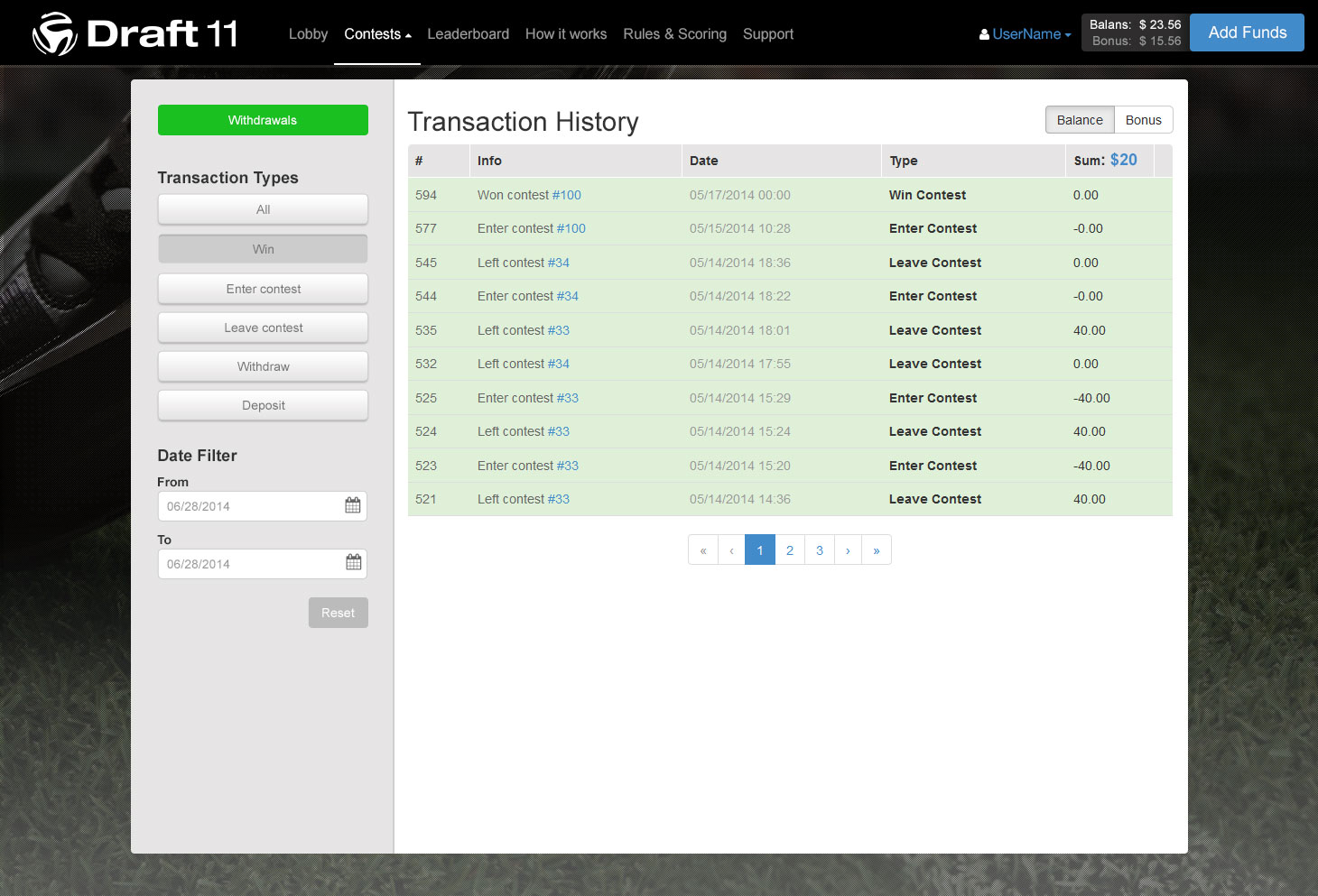Click transaction number 594

(x=426, y=195)
